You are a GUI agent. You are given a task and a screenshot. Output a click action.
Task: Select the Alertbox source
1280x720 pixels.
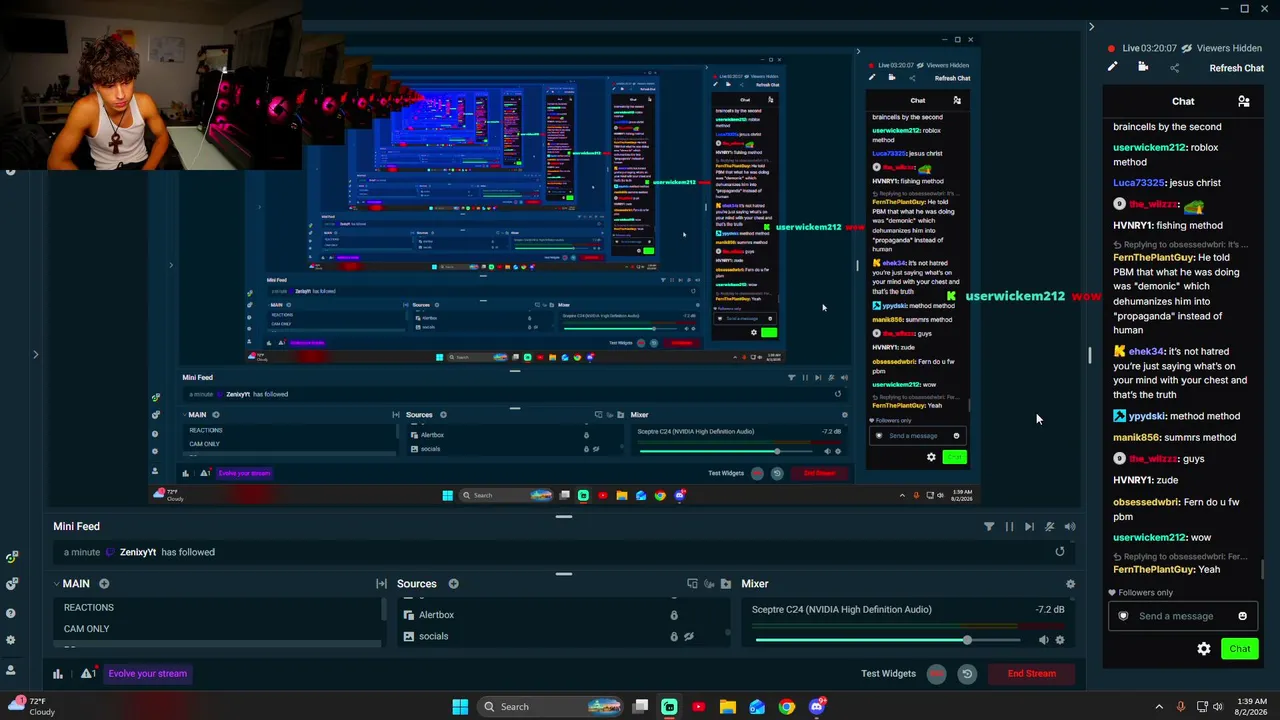pyautogui.click(x=436, y=615)
